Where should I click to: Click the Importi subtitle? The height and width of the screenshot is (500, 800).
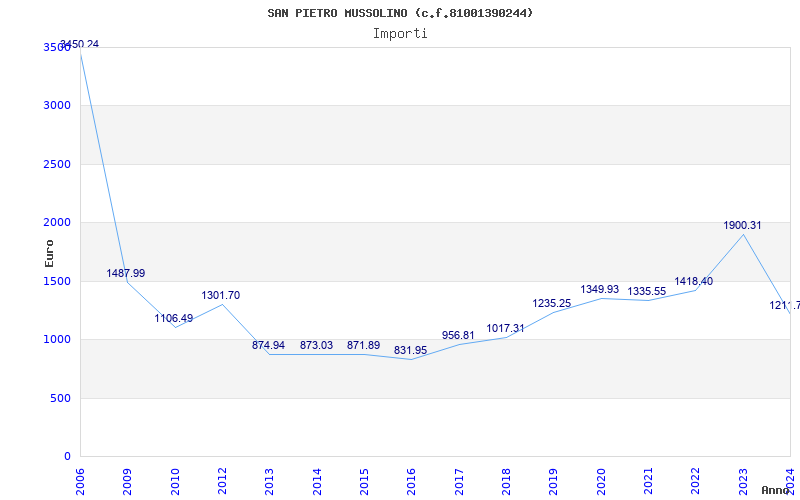400,33
